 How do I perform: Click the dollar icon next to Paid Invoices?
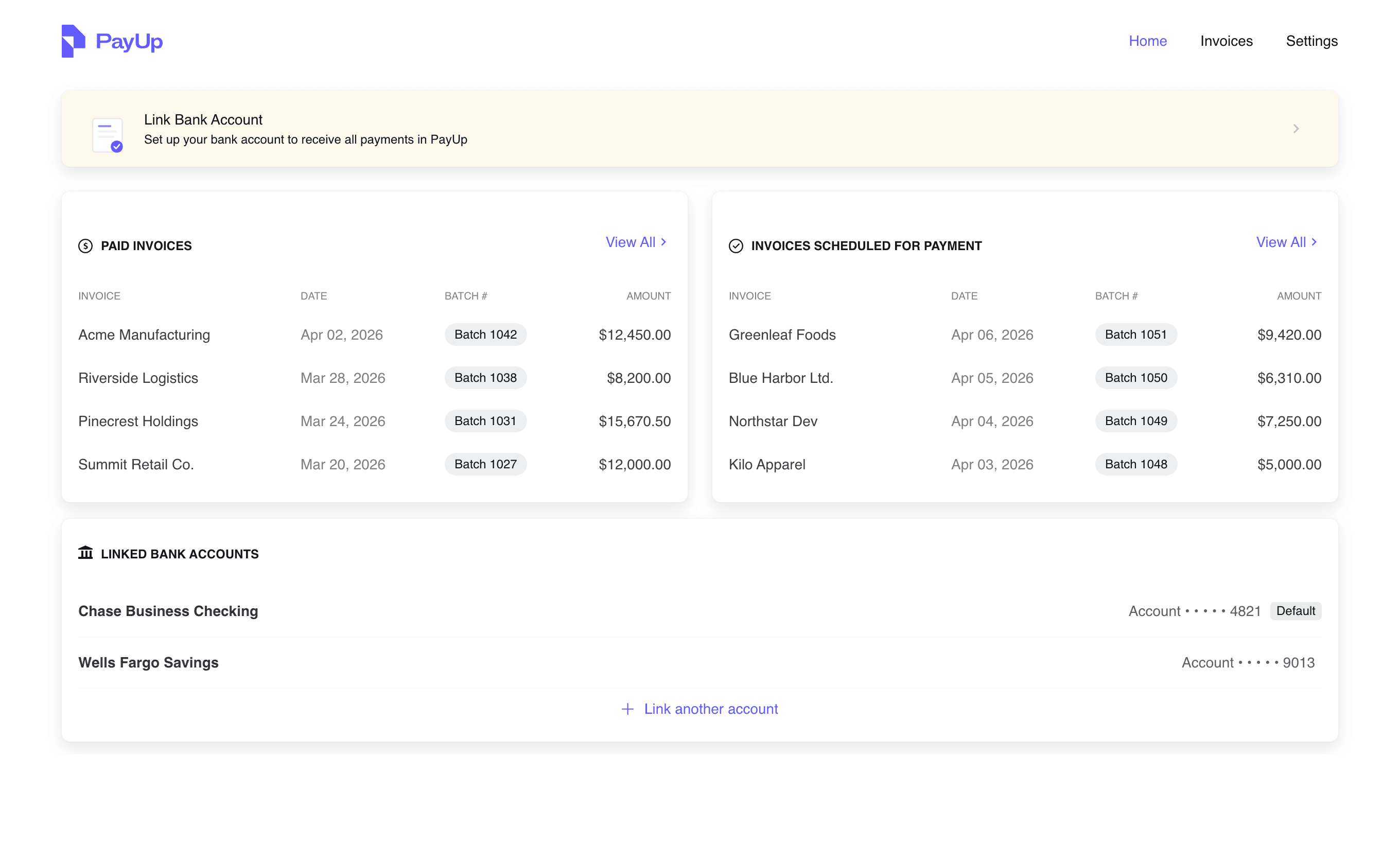85,245
